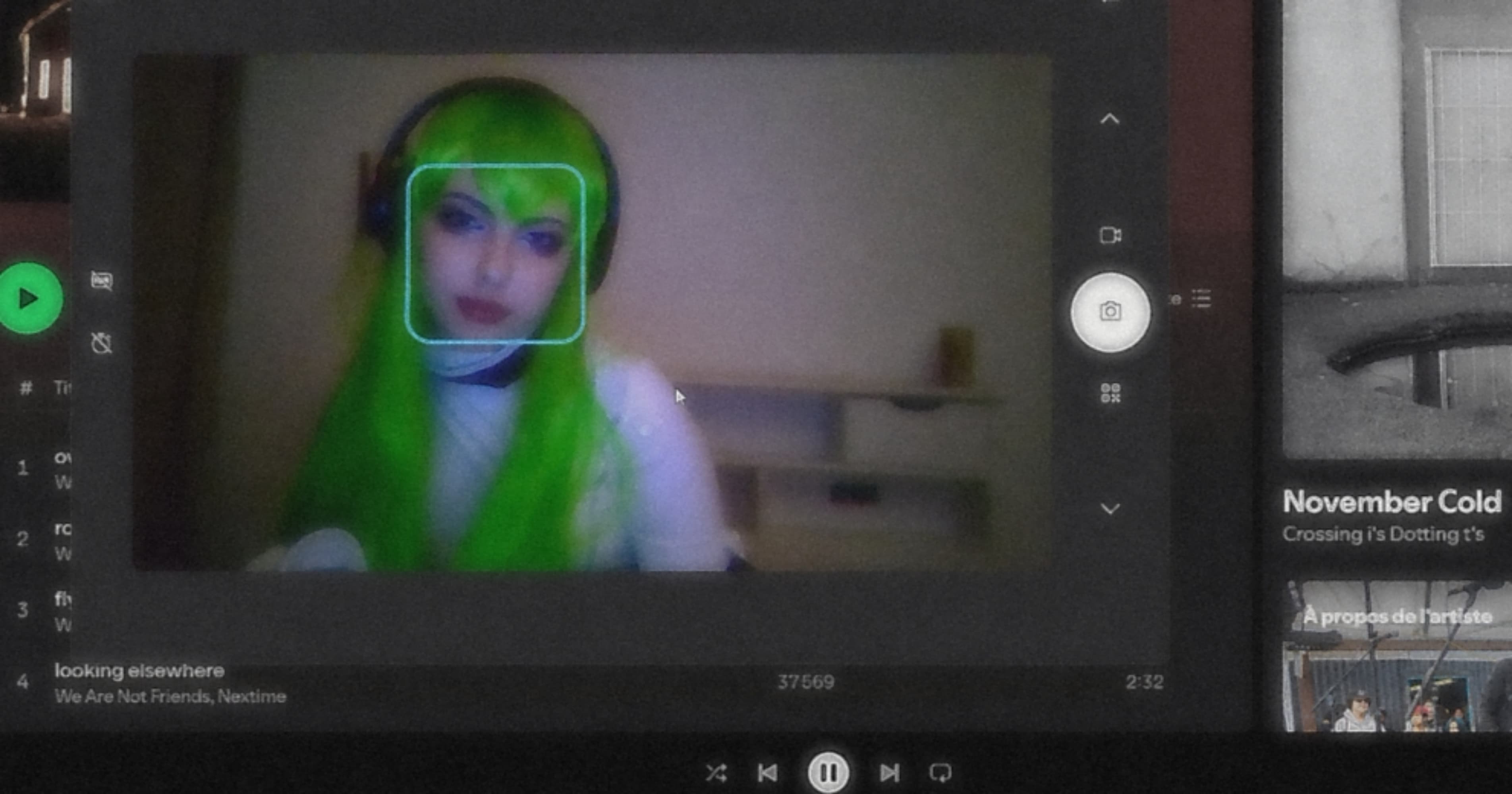Click the up chevron above camera modes

(x=1109, y=119)
